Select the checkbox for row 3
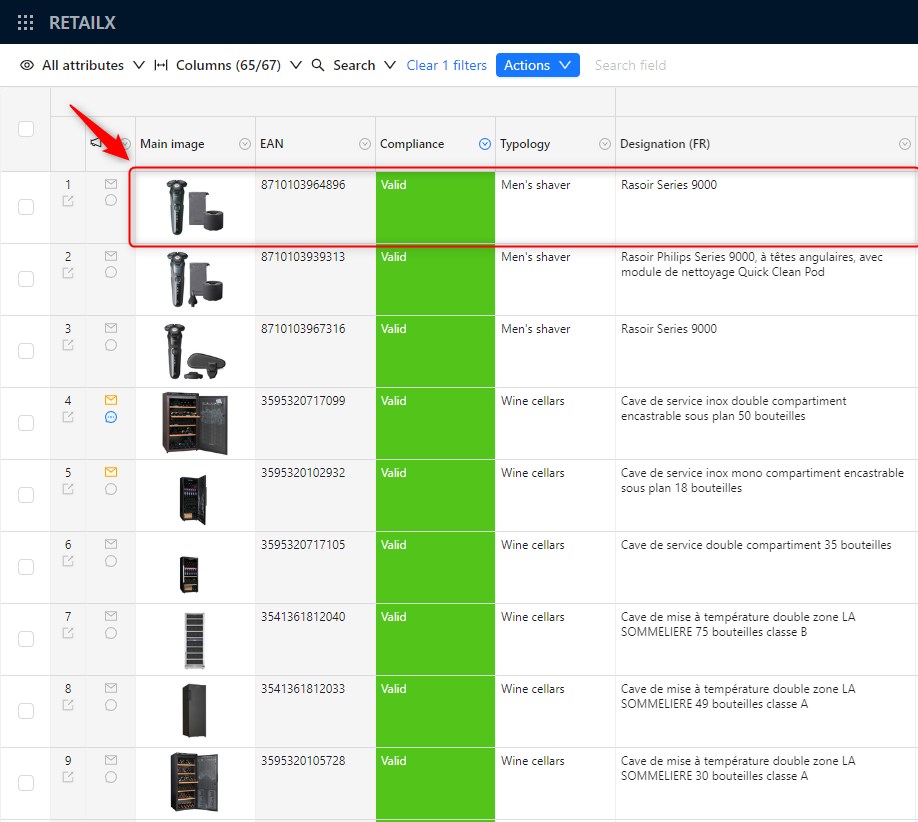Viewport: 918px width, 822px height. click(26, 351)
